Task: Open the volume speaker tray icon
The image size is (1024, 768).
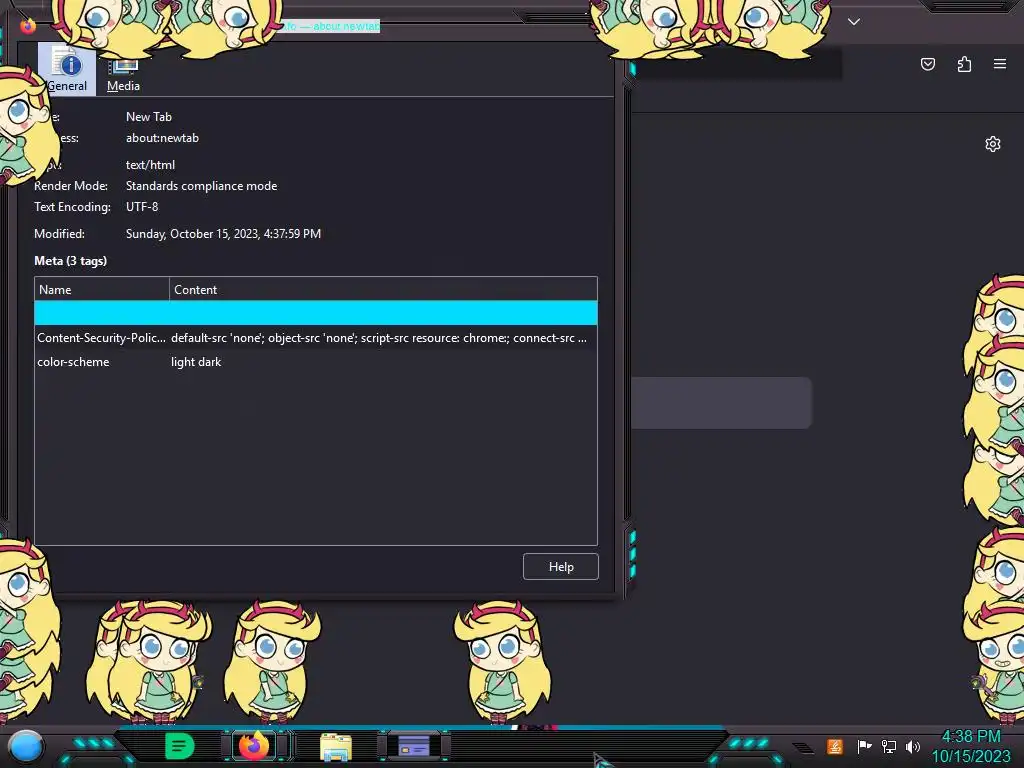Action: pos(912,746)
